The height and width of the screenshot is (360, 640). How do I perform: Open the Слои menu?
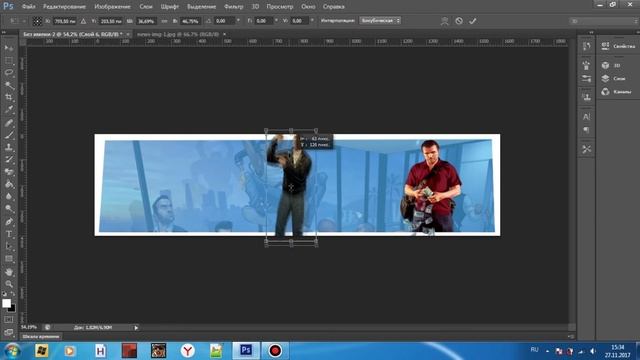pyautogui.click(x=146, y=7)
